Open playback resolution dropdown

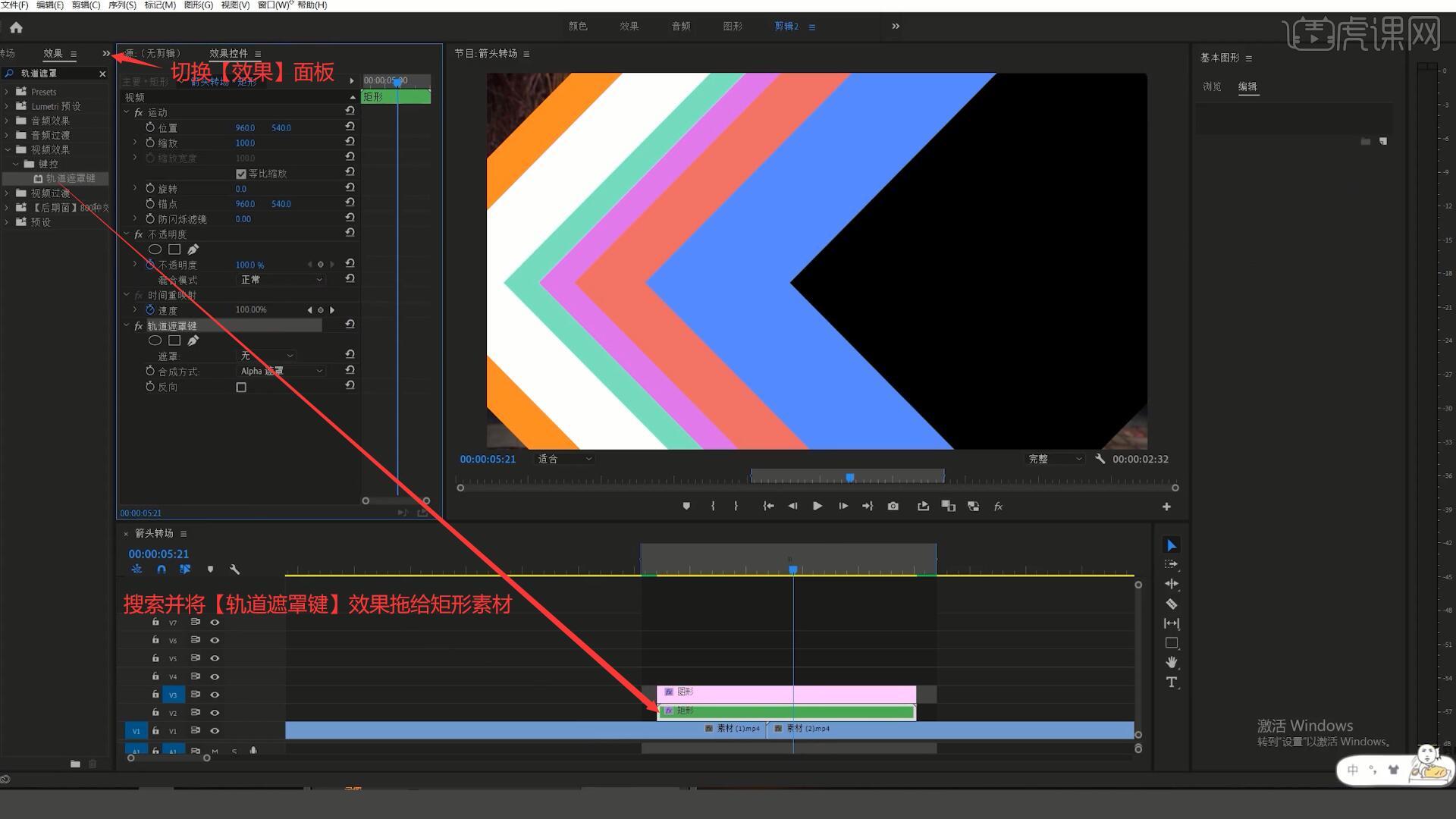1055,459
